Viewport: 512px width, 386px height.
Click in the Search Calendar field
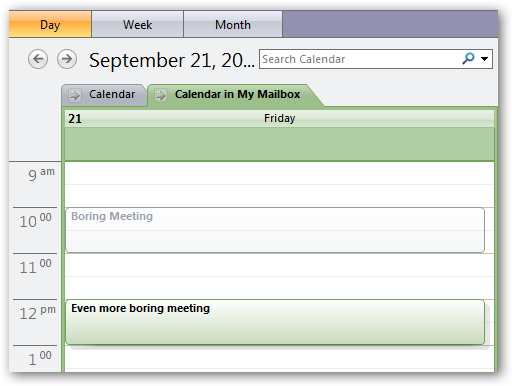tap(360, 59)
